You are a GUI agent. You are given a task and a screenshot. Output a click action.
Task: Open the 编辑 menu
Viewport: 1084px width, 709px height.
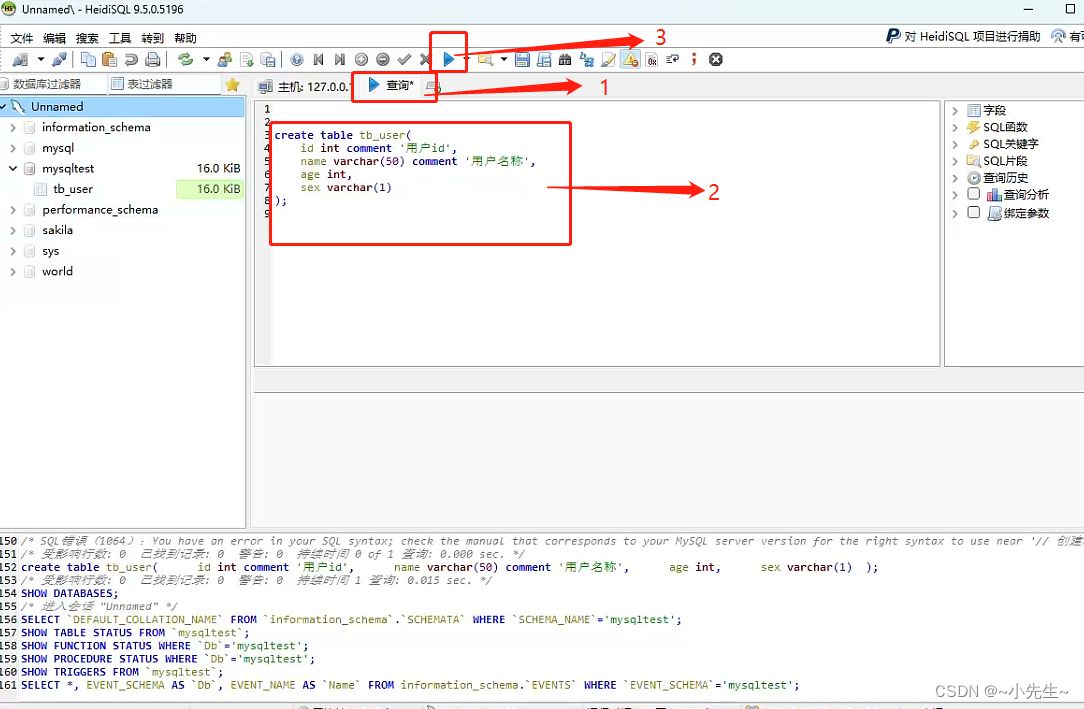54,38
